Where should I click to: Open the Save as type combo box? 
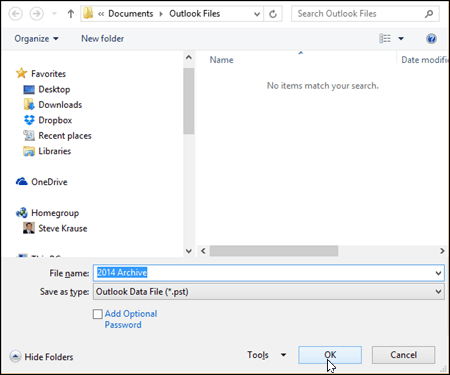click(x=269, y=292)
